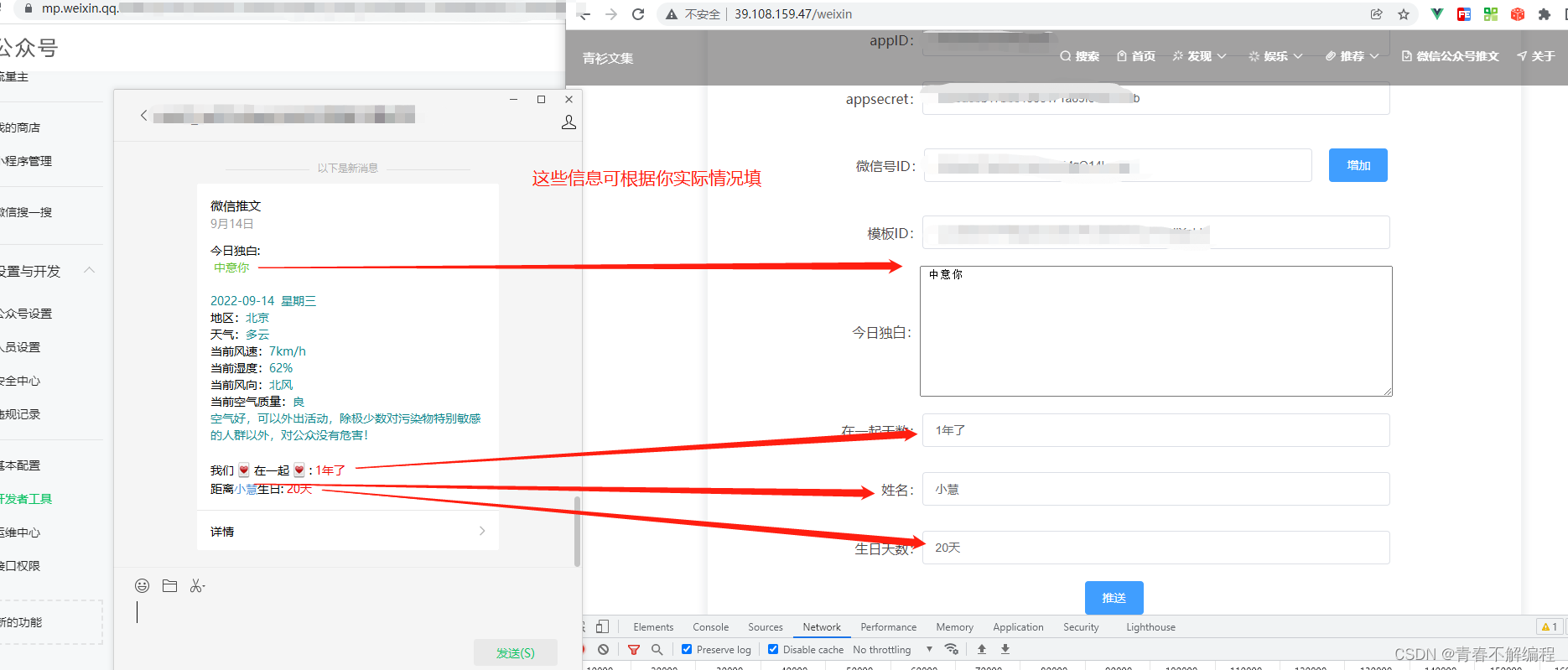Click the scissors screenshot icon in chat
The width and height of the screenshot is (1568, 670).
point(197,585)
